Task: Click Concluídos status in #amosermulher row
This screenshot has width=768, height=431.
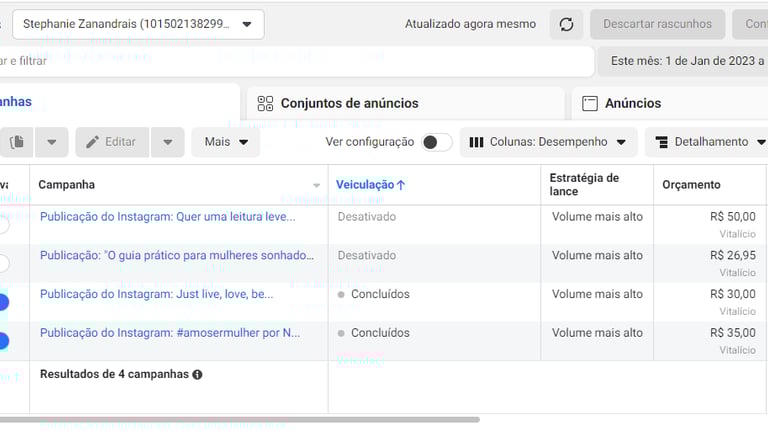Action: point(380,333)
